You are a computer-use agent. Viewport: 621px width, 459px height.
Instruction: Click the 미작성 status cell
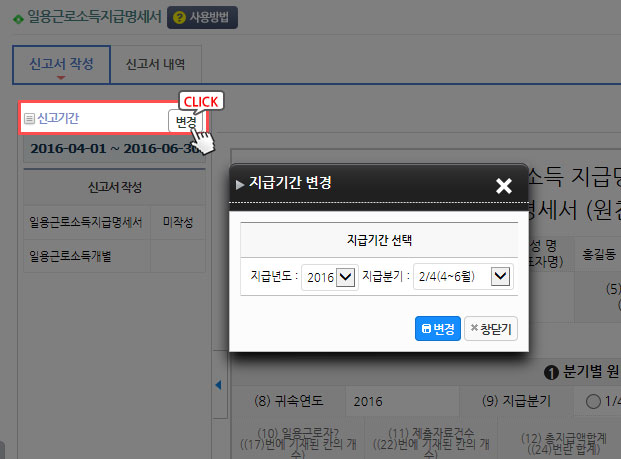pyautogui.click(x=178, y=222)
